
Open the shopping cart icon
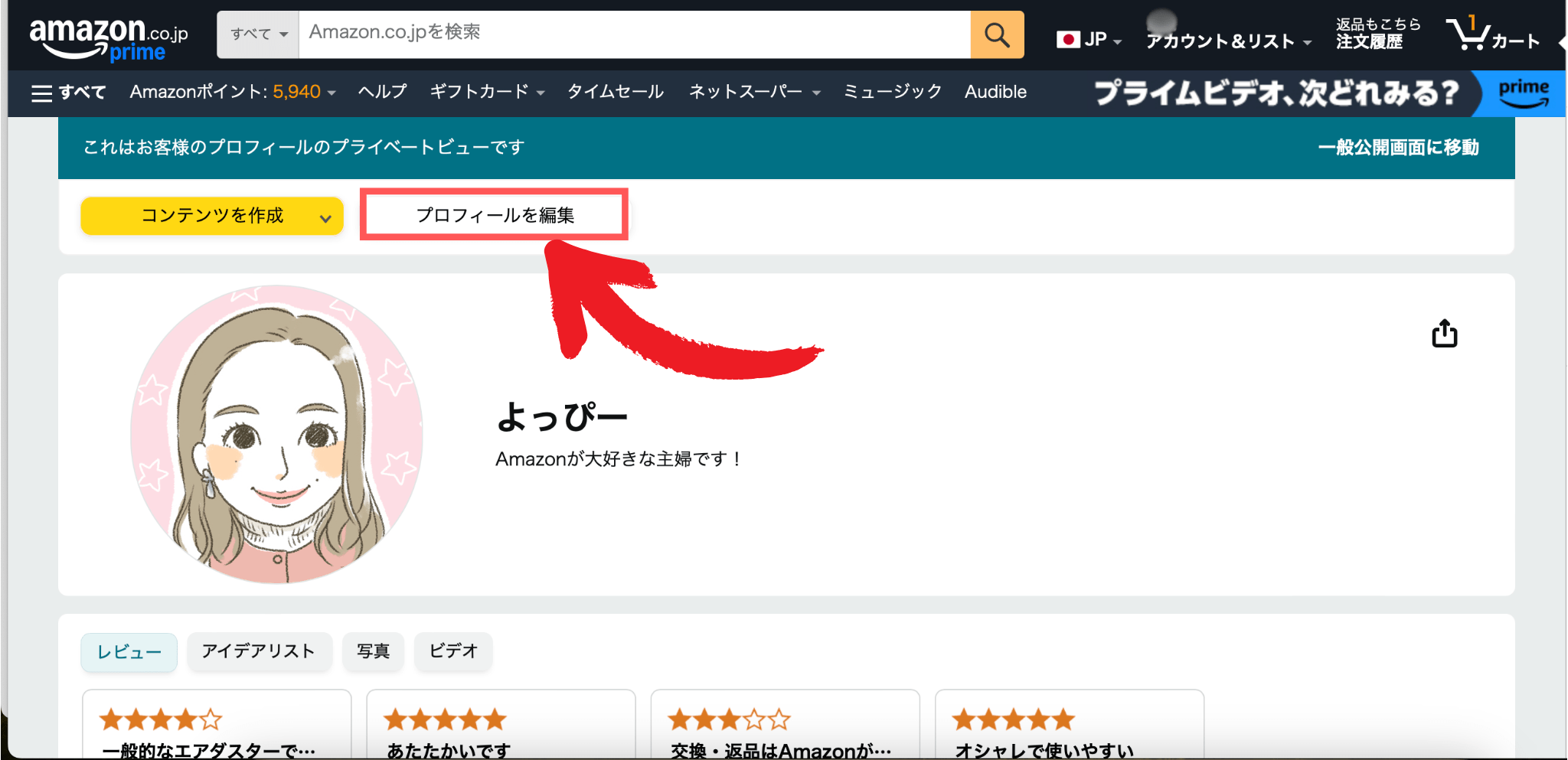click(1492, 34)
